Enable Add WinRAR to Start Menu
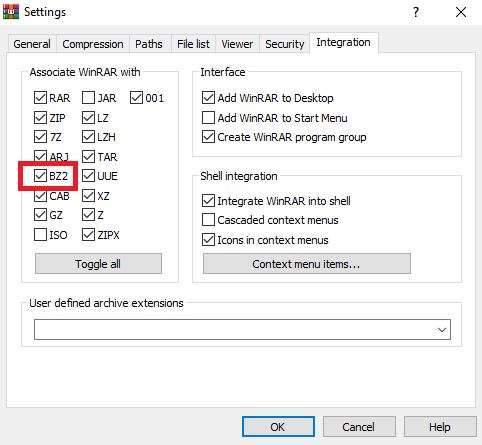This screenshot has width=482, height=445. click(208, 118)
